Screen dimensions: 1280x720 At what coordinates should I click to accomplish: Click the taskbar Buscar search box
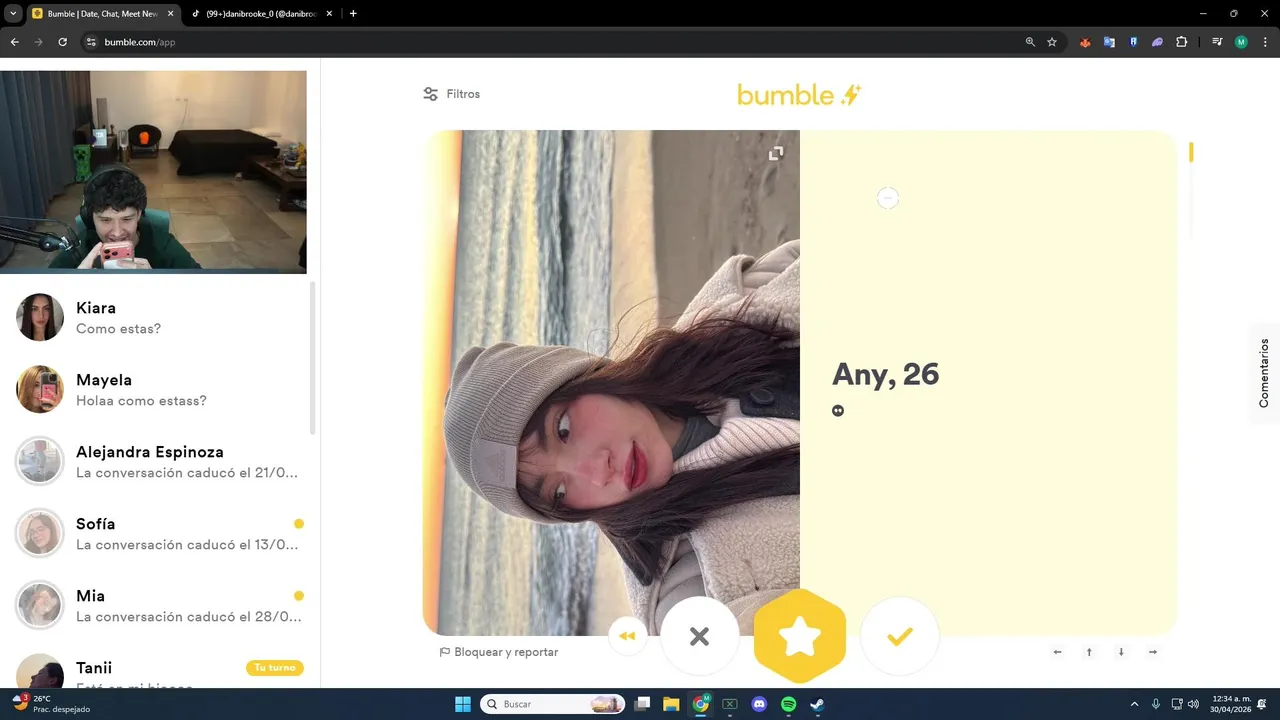click(552, 704)
